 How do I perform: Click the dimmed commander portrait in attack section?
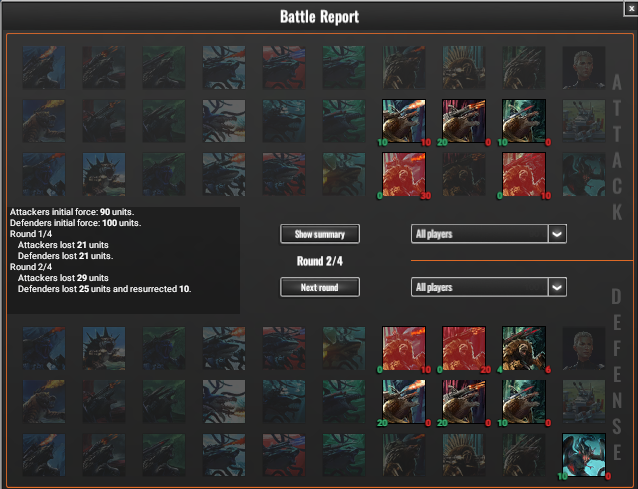tap(584, 68)
